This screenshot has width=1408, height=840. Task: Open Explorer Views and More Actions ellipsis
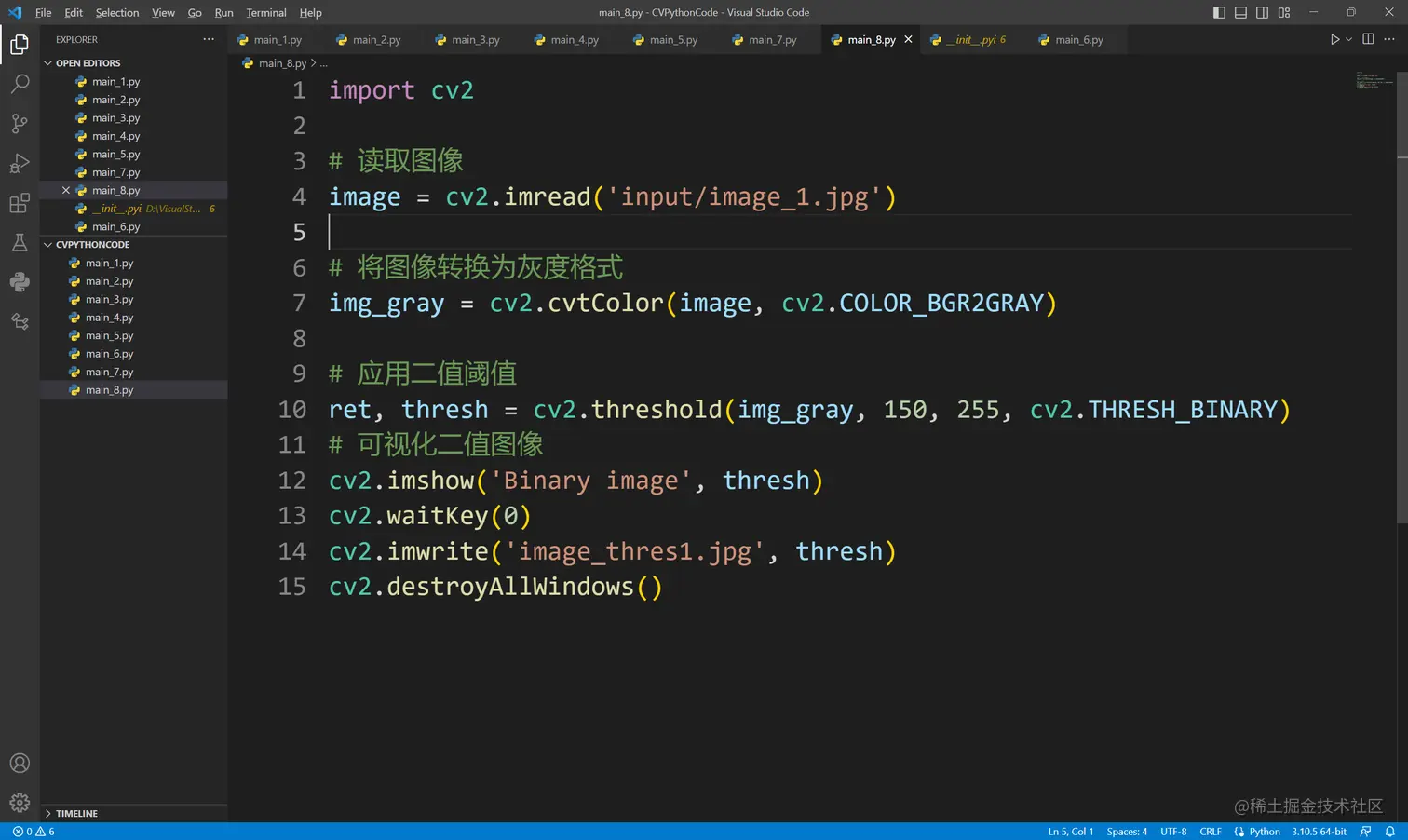coord(209,39)
